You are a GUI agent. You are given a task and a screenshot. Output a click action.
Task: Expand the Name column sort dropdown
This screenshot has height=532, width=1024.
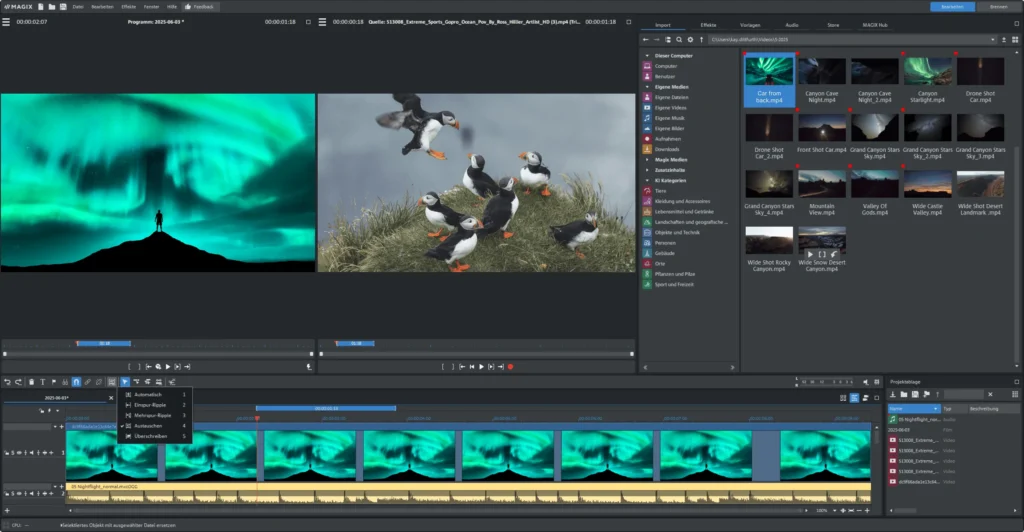tap(935, 409)
